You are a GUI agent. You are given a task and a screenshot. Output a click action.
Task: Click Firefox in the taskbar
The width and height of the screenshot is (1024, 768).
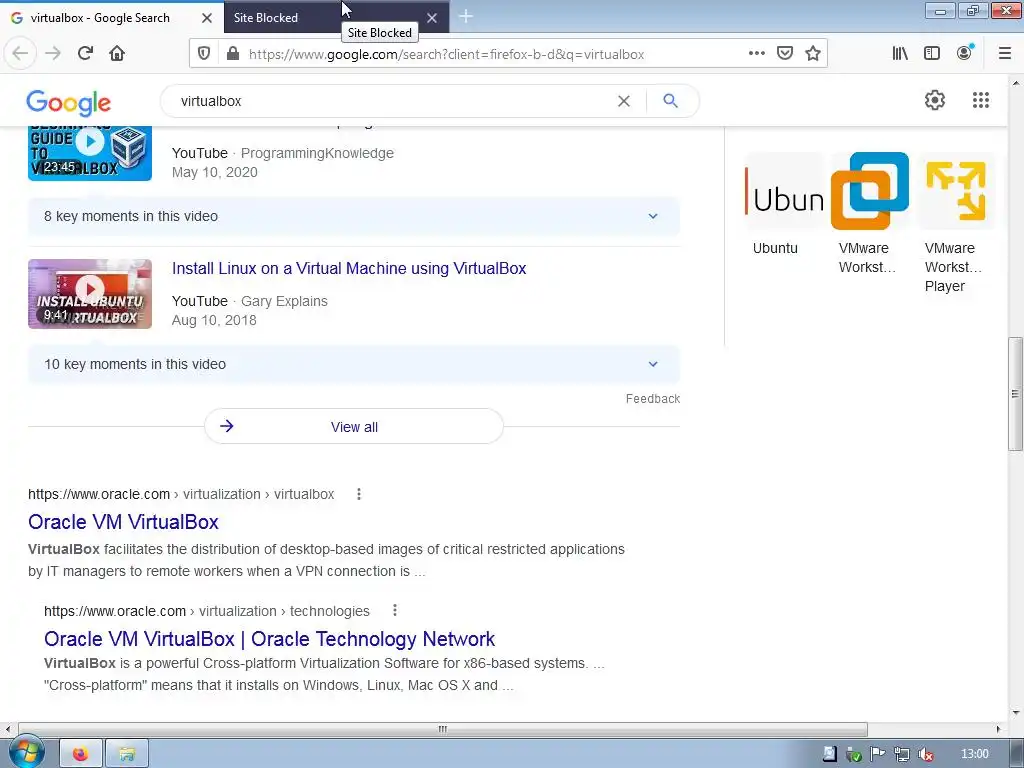[x=81, y=754]
